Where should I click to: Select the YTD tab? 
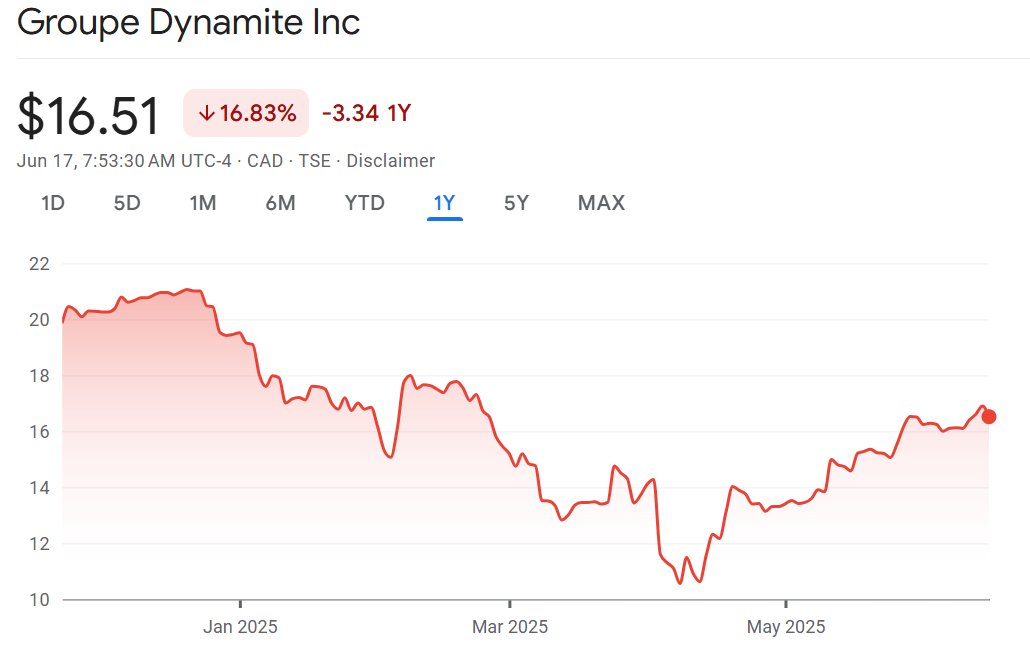364,203
